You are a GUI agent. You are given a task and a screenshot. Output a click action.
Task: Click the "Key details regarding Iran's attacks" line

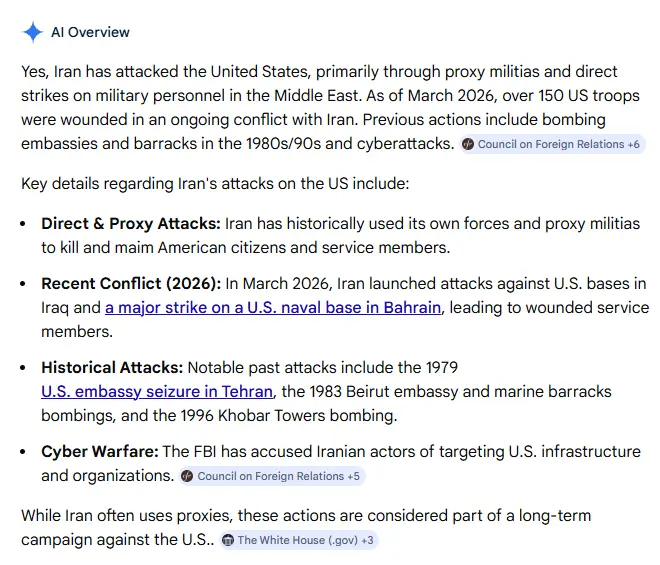(215, 184)
